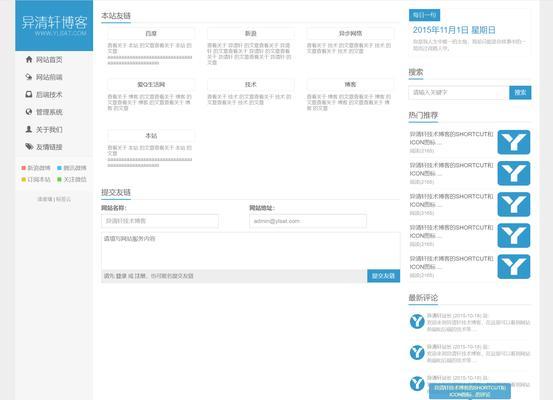Image resolution: width=553 pixels, height=400 pixels.
Task: Click the 订阅本站 link with yellow square
Action: (x=36, y=180)
